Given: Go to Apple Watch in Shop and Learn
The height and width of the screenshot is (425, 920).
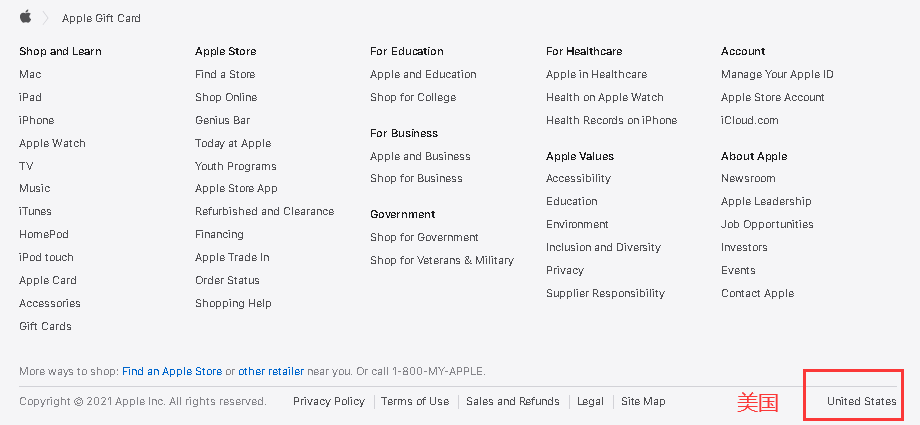Looking at the screenshot, I should point(52,143).
